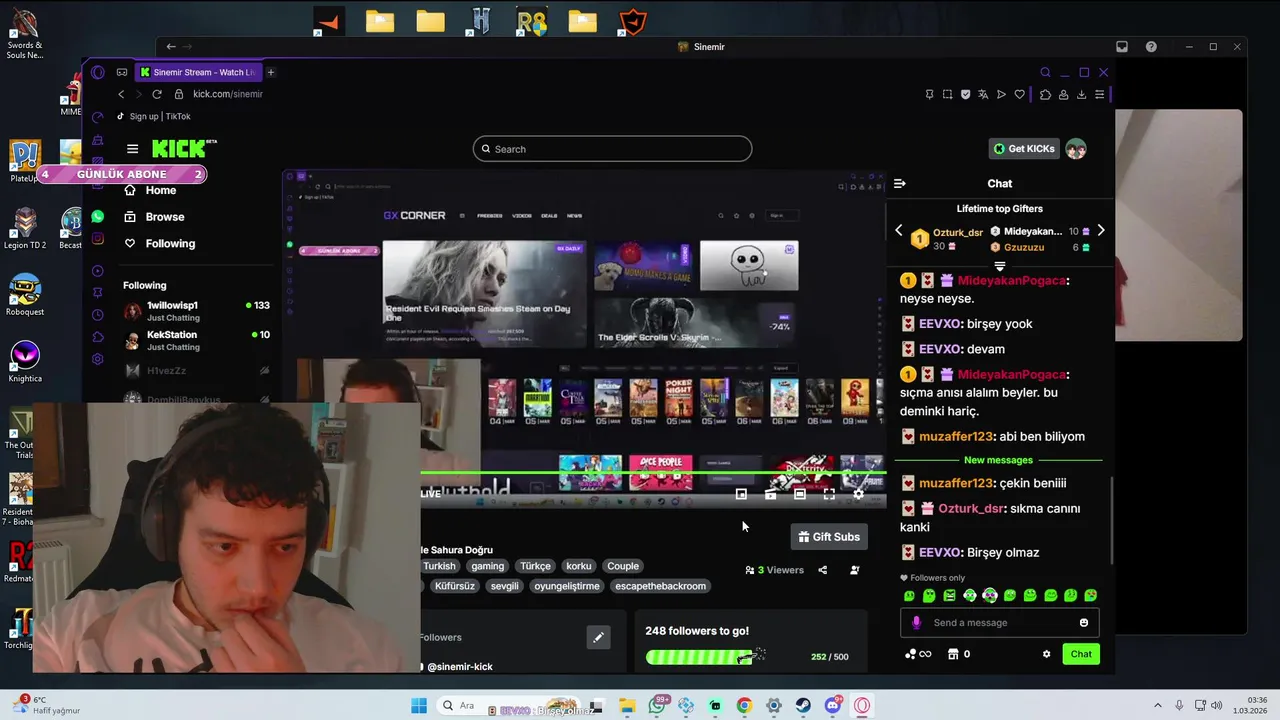Send the message using the green Chat button

[x=1081, y=654]
